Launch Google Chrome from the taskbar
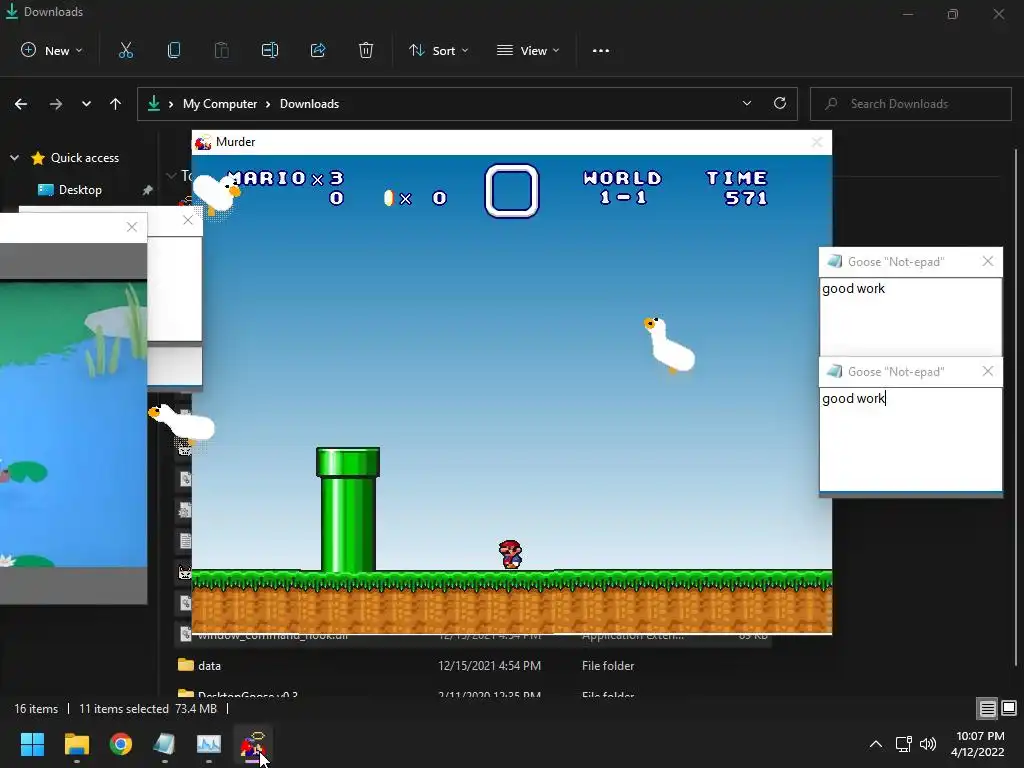This screenshot has width=1024, height=768. [121, 744]
